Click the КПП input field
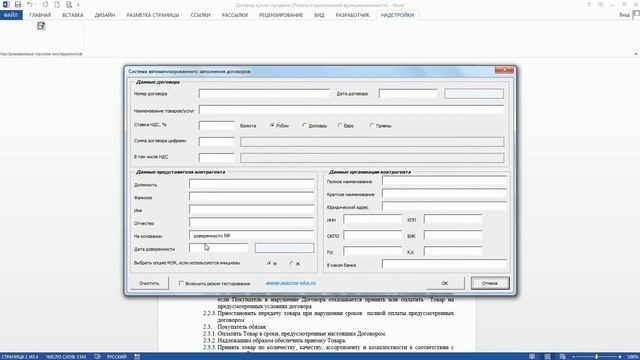640x360 pixels. (x=453, y=220)
